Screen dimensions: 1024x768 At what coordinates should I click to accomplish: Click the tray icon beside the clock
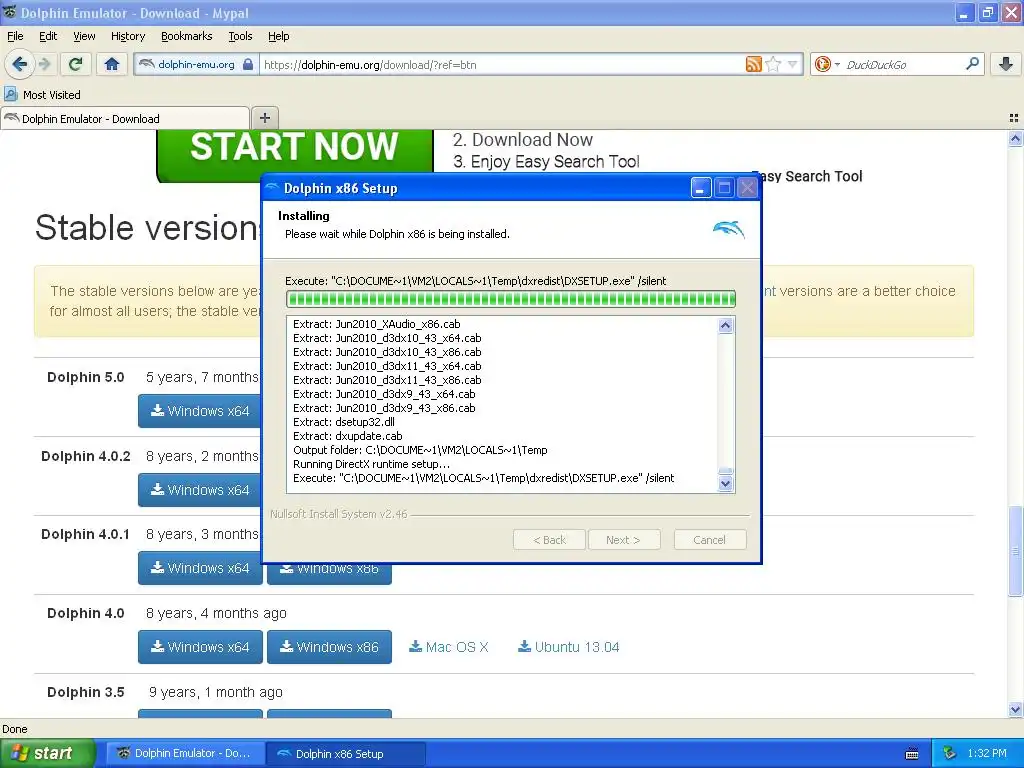(950, 753)
